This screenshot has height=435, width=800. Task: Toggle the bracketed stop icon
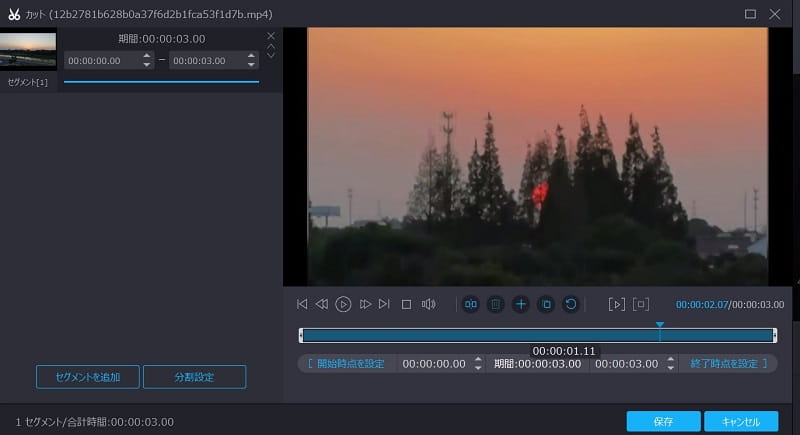point(641,304)
